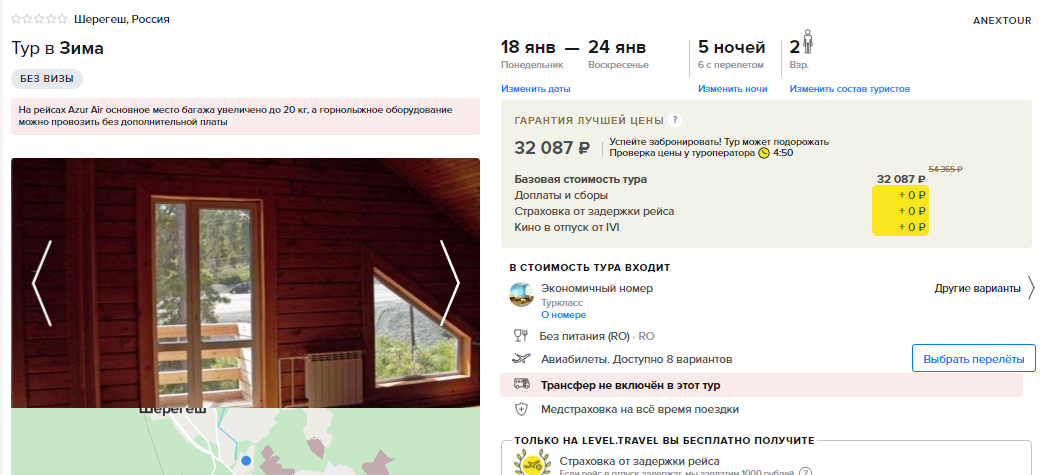
Task: Open the price guarantee help question mark
Action: 675,120
